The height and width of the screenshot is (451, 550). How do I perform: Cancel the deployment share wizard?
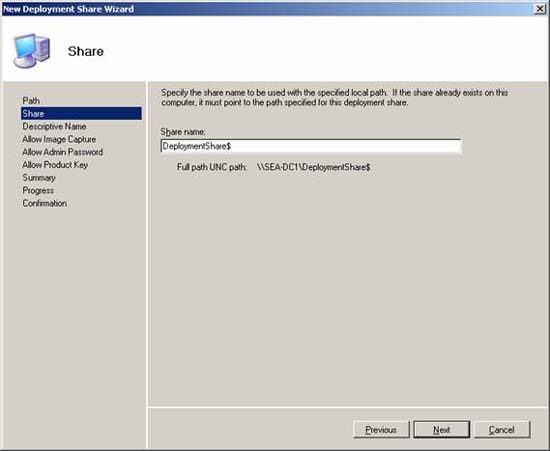tap(502, 430)
